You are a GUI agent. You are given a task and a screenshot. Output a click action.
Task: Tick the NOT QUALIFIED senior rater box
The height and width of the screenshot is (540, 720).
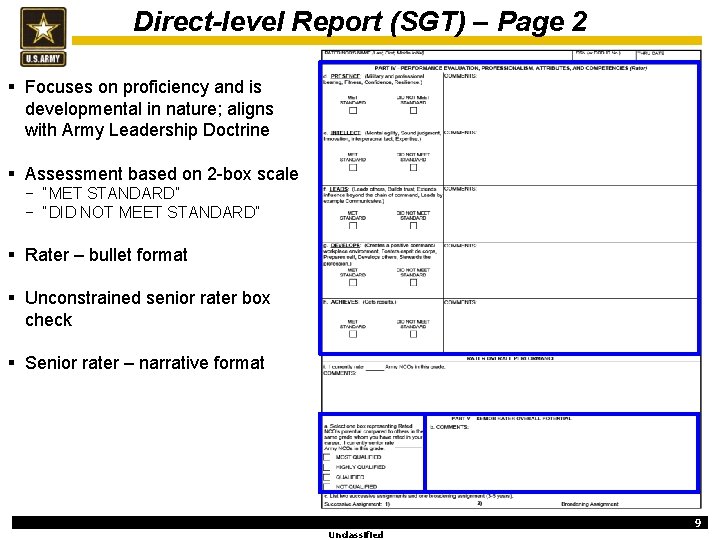[327, 487]
